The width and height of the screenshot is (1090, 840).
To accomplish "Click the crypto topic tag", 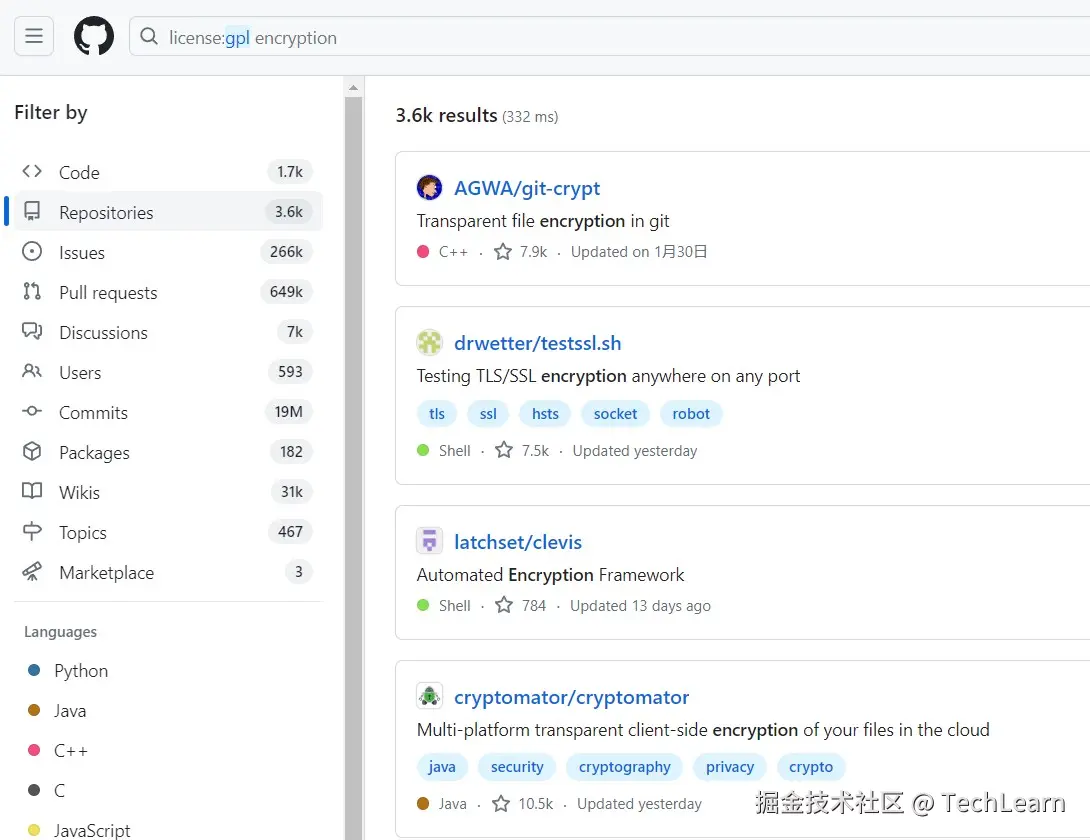I will [811, 767].
